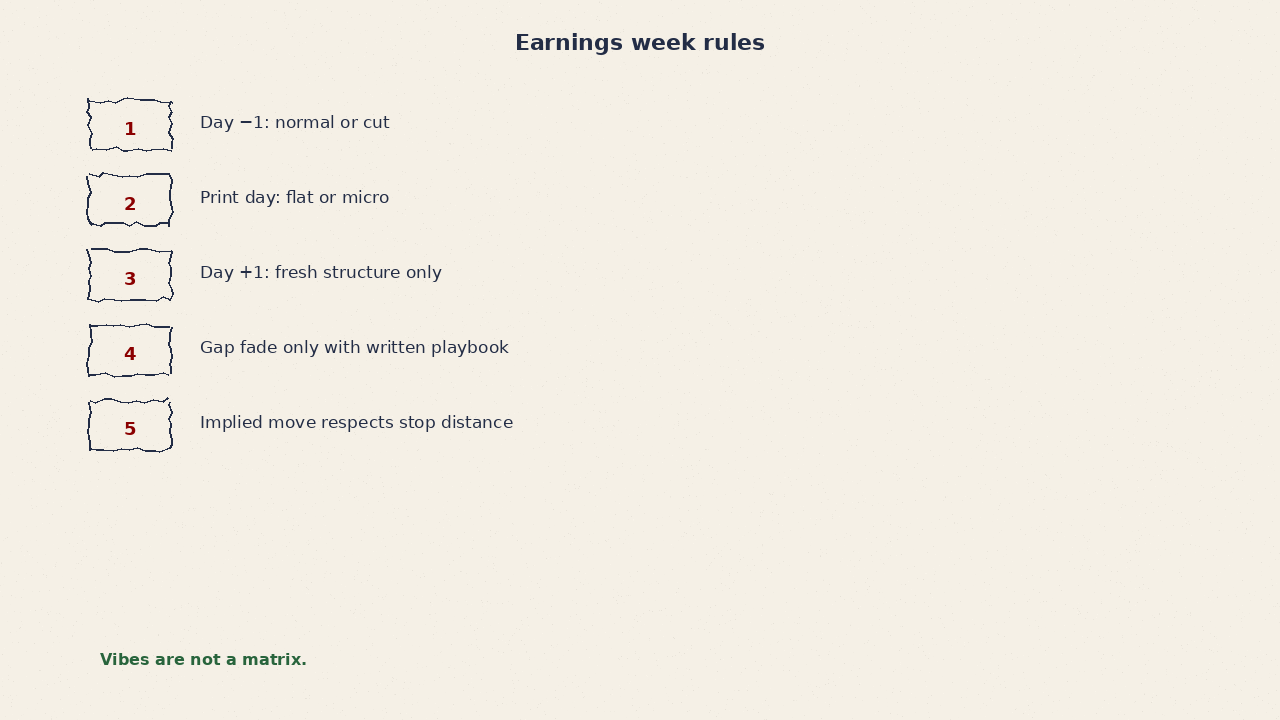The width and height of the screenshot is (1280, 720).
Task: Click the number 4 badge
Action: (x=130, y=350)
